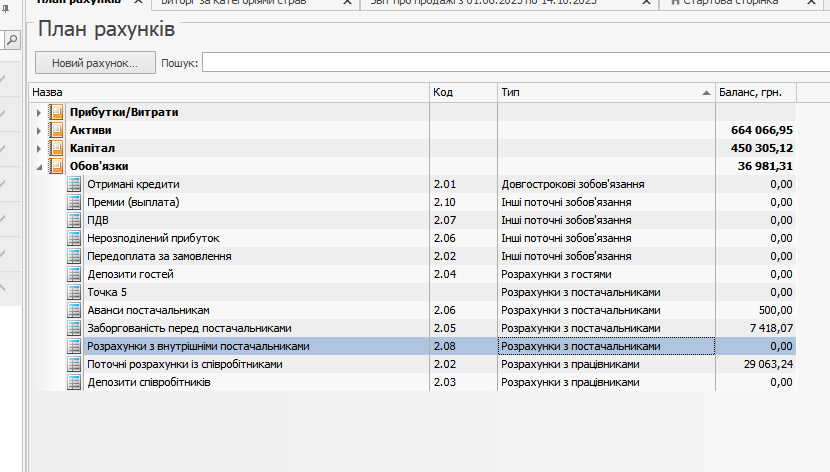Screen dimensions: 830x472
Task: Expand the Прибутки/Витрати tree node
Action: click(39, 112)
